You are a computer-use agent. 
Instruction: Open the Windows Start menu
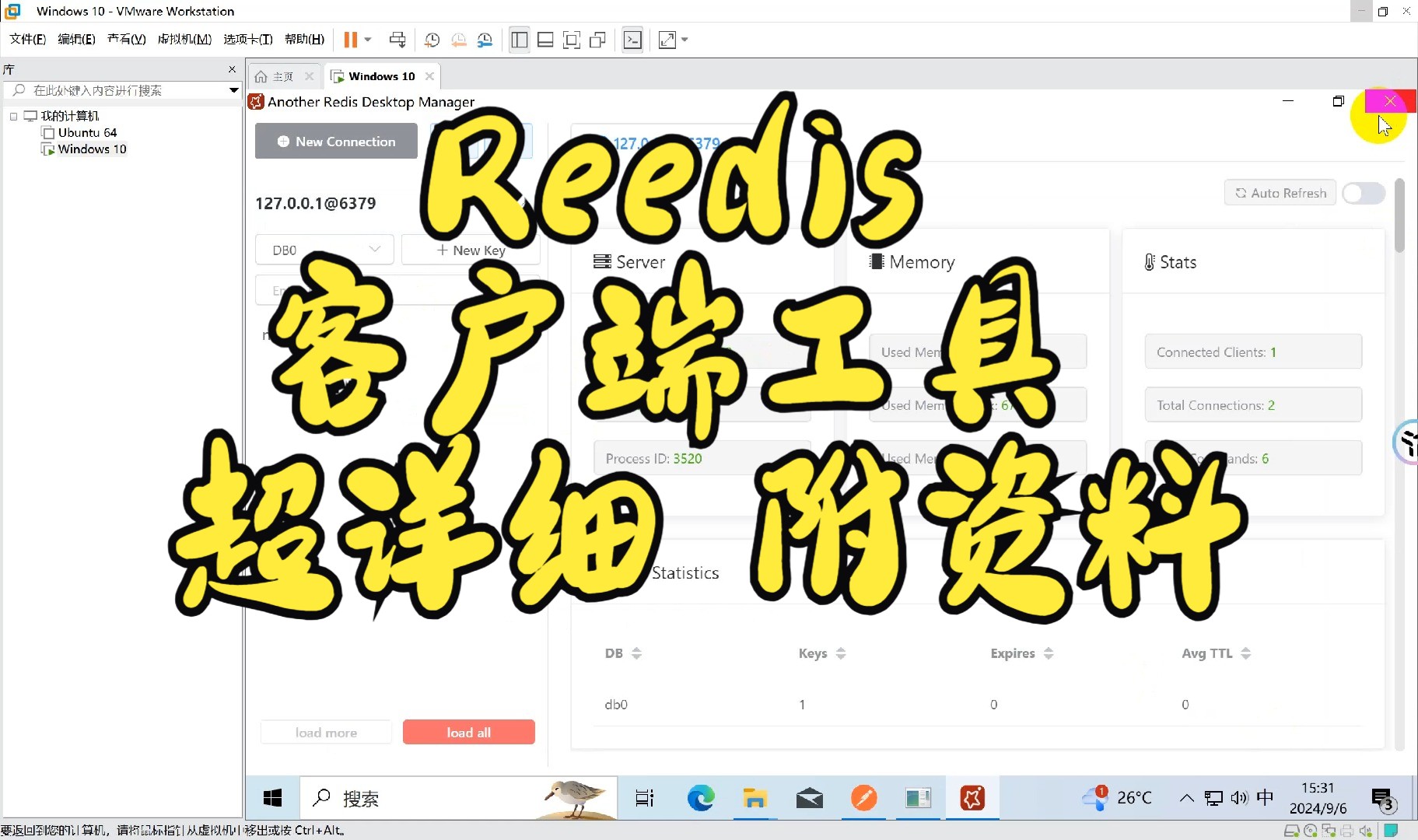point(272,798)
